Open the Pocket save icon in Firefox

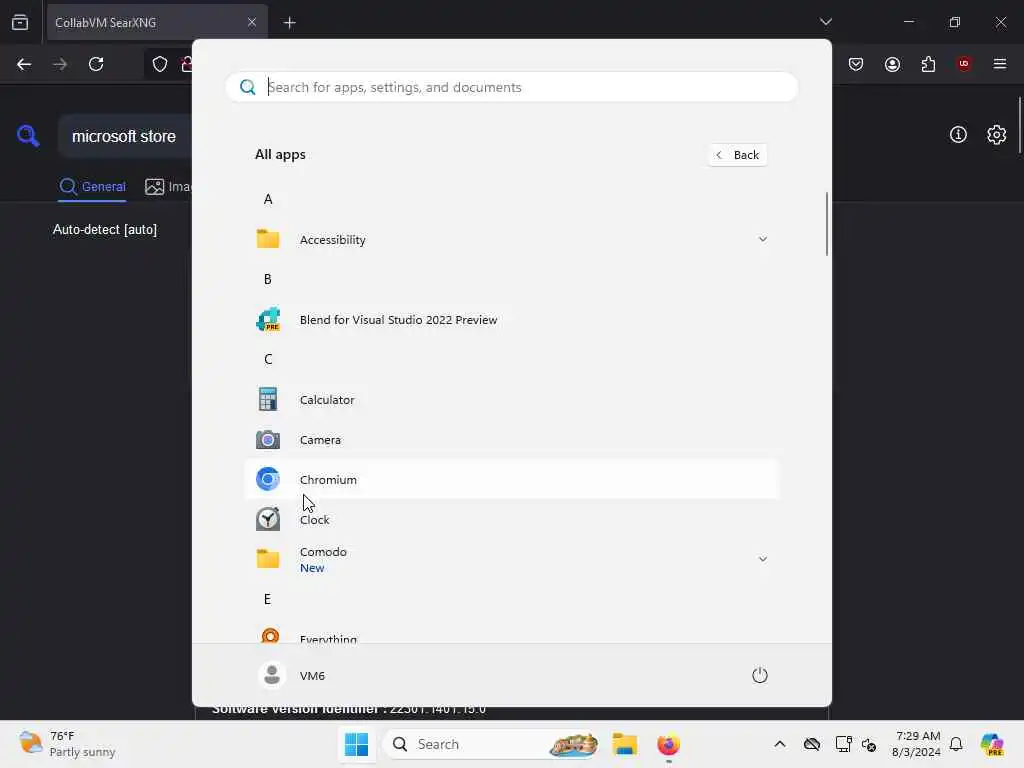point(856,64)
